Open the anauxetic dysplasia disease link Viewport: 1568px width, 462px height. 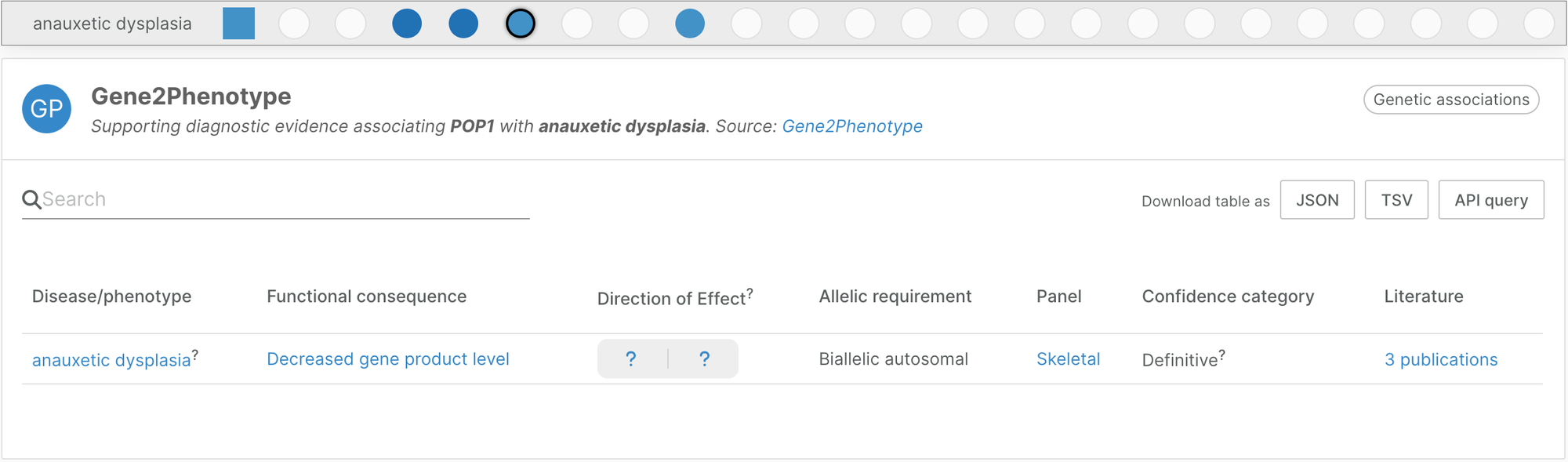tap(111, 360)
